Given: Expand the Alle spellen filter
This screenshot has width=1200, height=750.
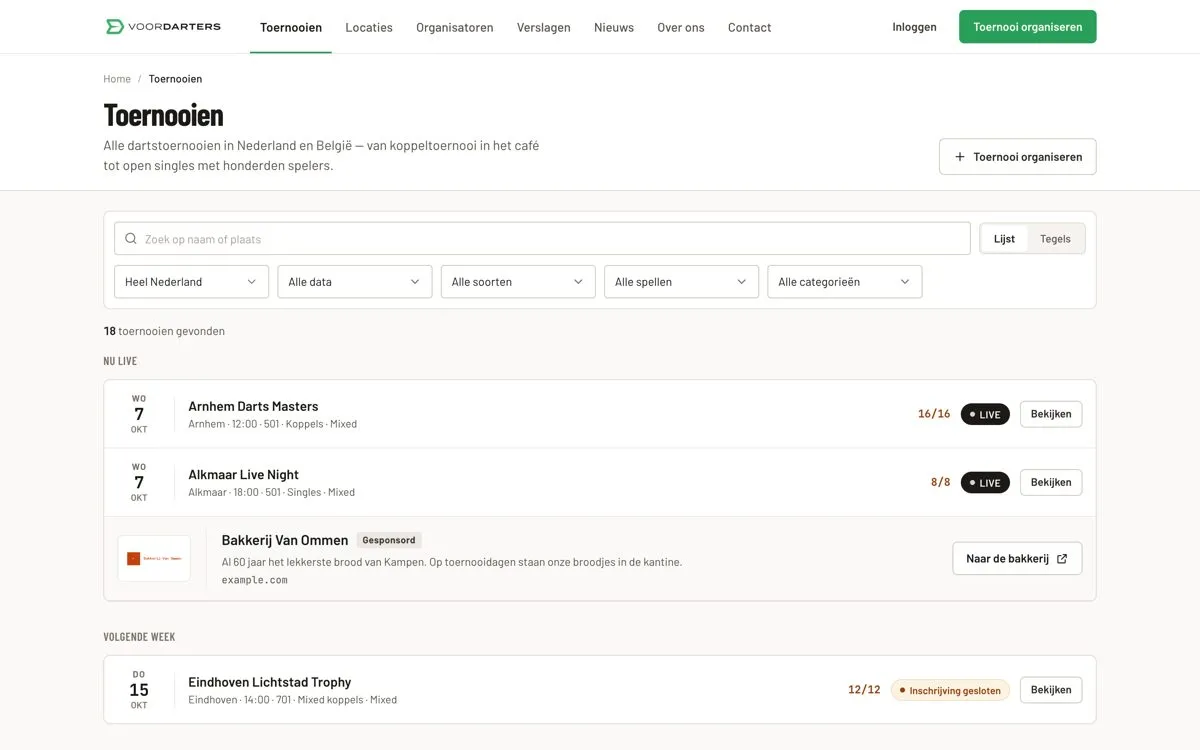Looking at the screenshot, I should point(681,282).
